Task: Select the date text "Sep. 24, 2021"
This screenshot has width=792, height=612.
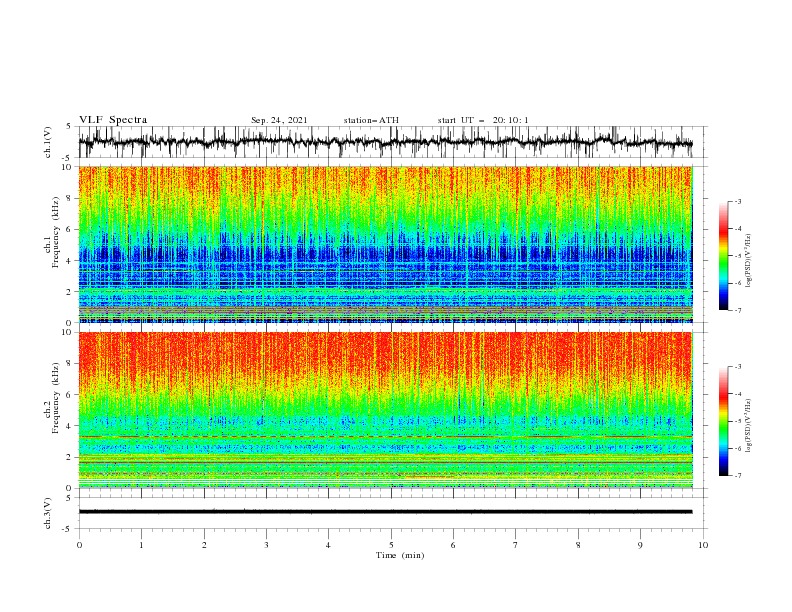Action: tap(279, 120)
